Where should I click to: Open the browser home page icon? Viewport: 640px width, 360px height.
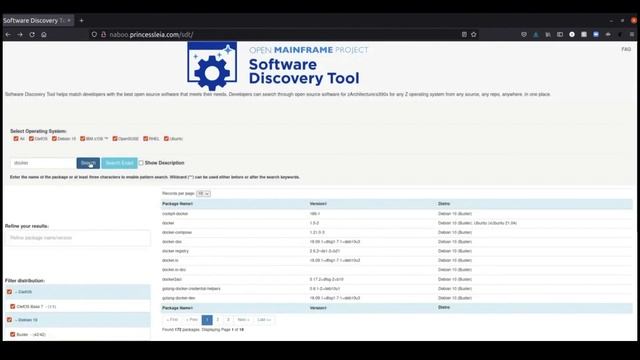44,35
